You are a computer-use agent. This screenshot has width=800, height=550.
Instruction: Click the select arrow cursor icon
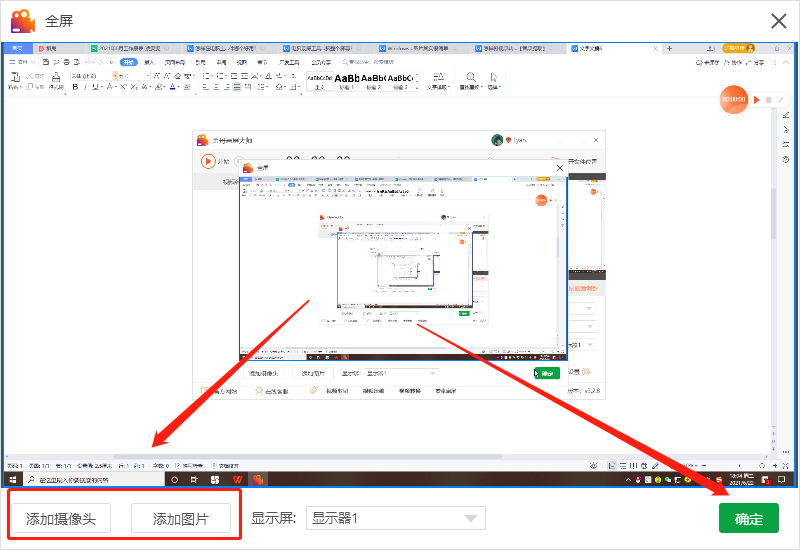point(494,77)
